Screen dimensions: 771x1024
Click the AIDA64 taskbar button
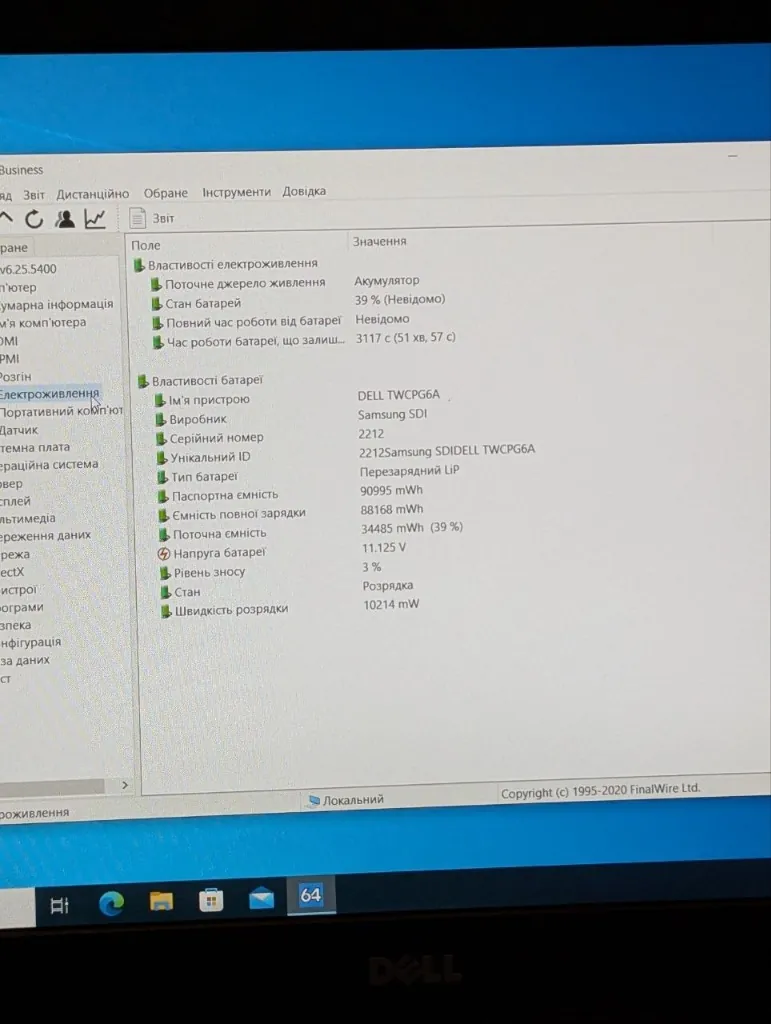311,895
